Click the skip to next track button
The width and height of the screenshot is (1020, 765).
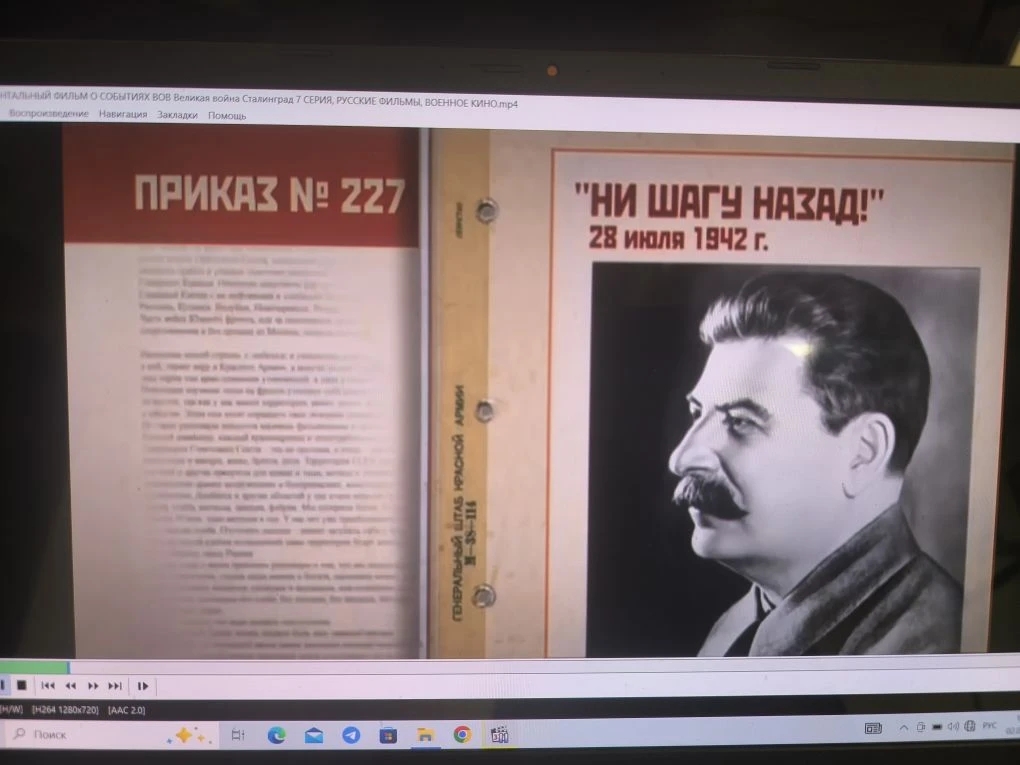115,686
